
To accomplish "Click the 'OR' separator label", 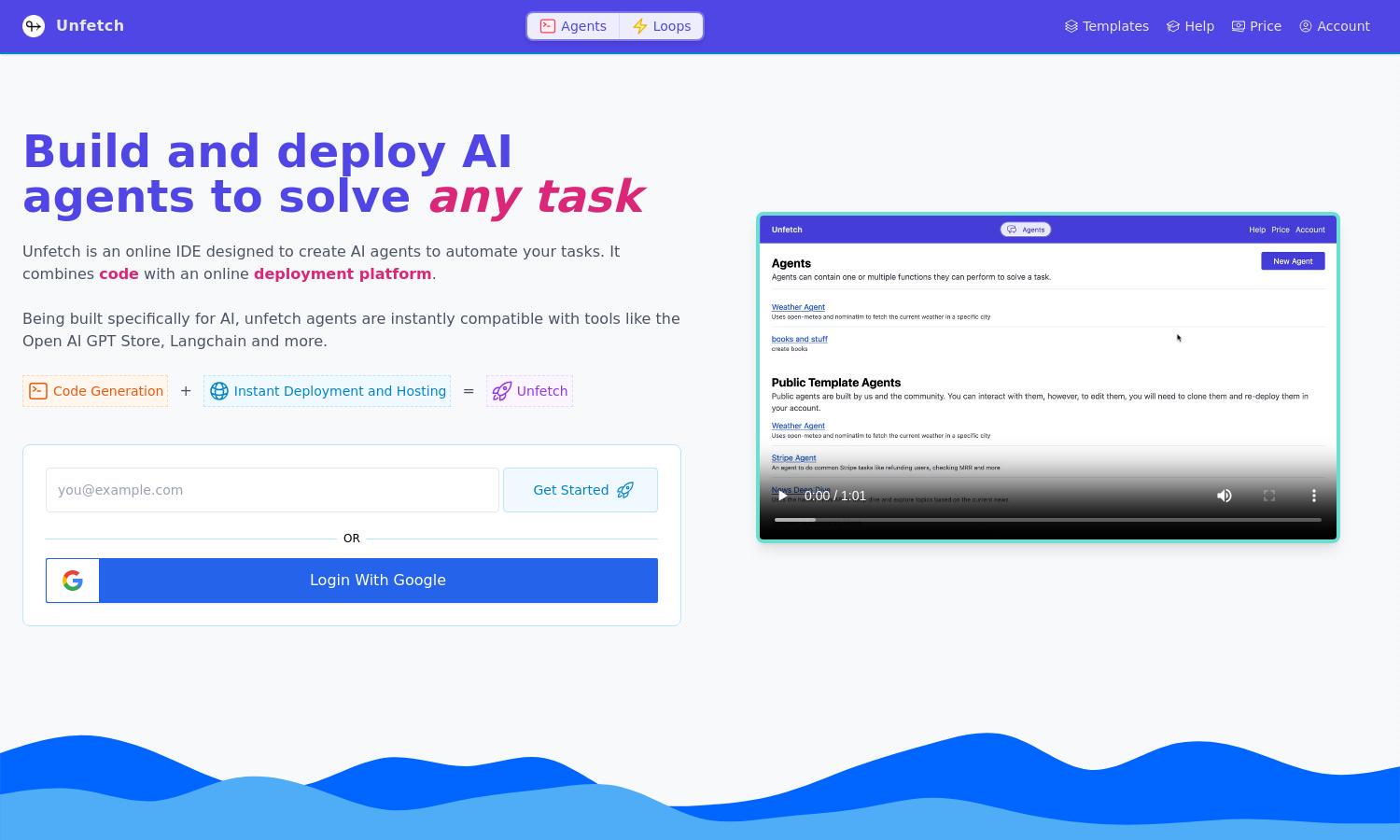I will point(352,539).
